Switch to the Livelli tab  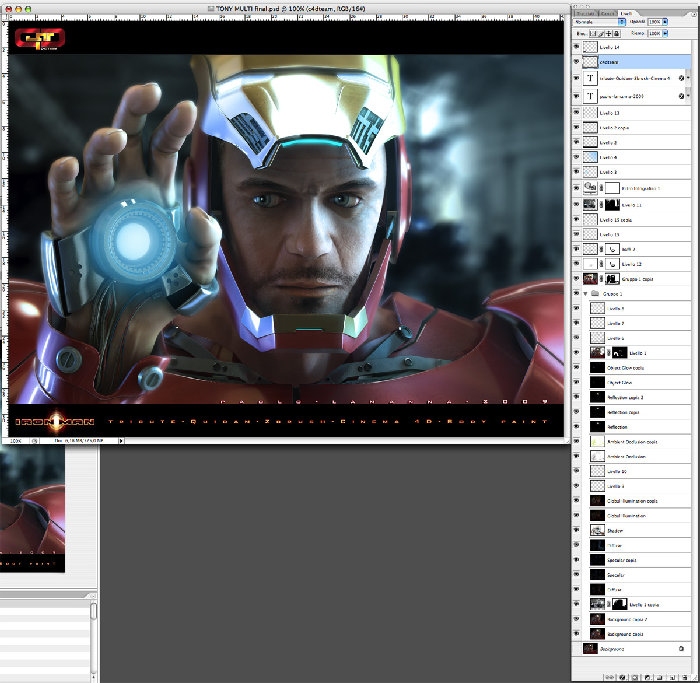[626, 14]
